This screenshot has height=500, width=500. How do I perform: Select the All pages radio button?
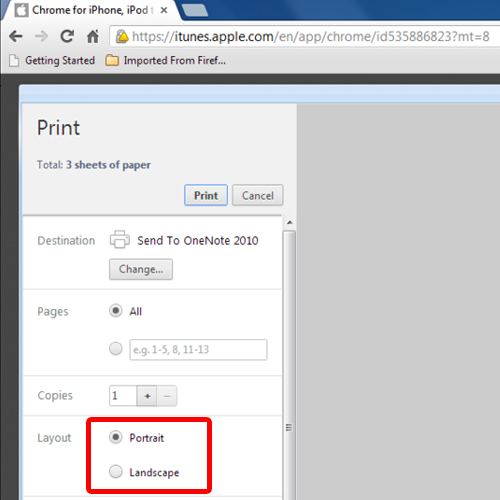click(115, 311)
